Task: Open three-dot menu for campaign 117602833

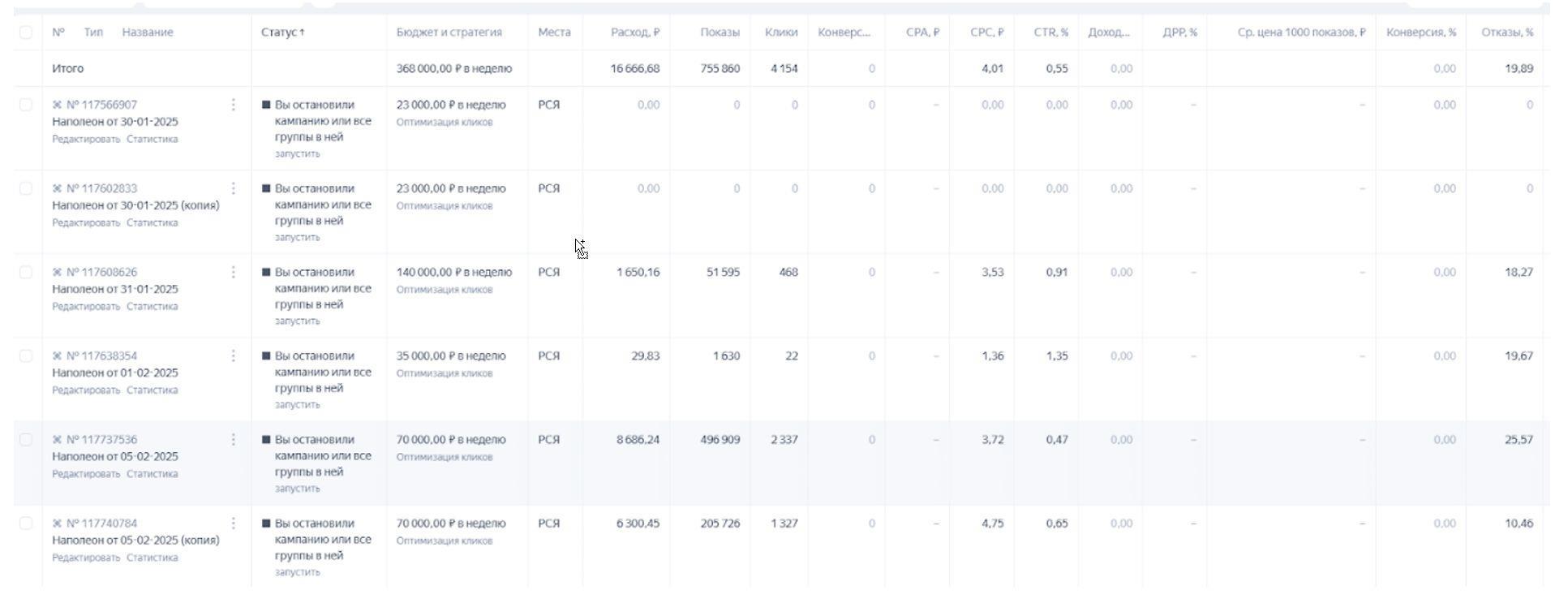Action: (x=234, y=188)
